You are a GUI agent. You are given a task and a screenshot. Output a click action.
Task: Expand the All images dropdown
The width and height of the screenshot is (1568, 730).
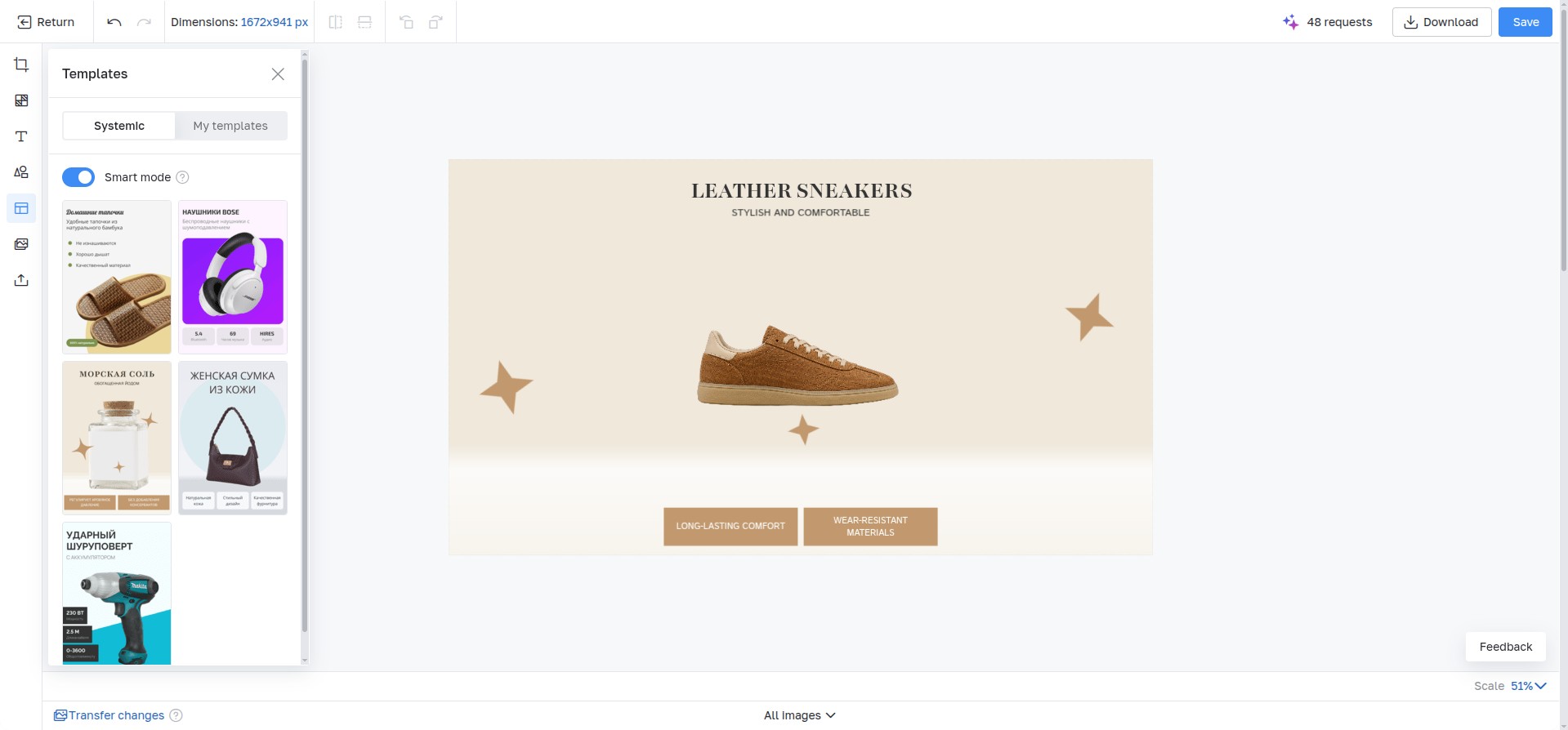(x=800, y=715)
